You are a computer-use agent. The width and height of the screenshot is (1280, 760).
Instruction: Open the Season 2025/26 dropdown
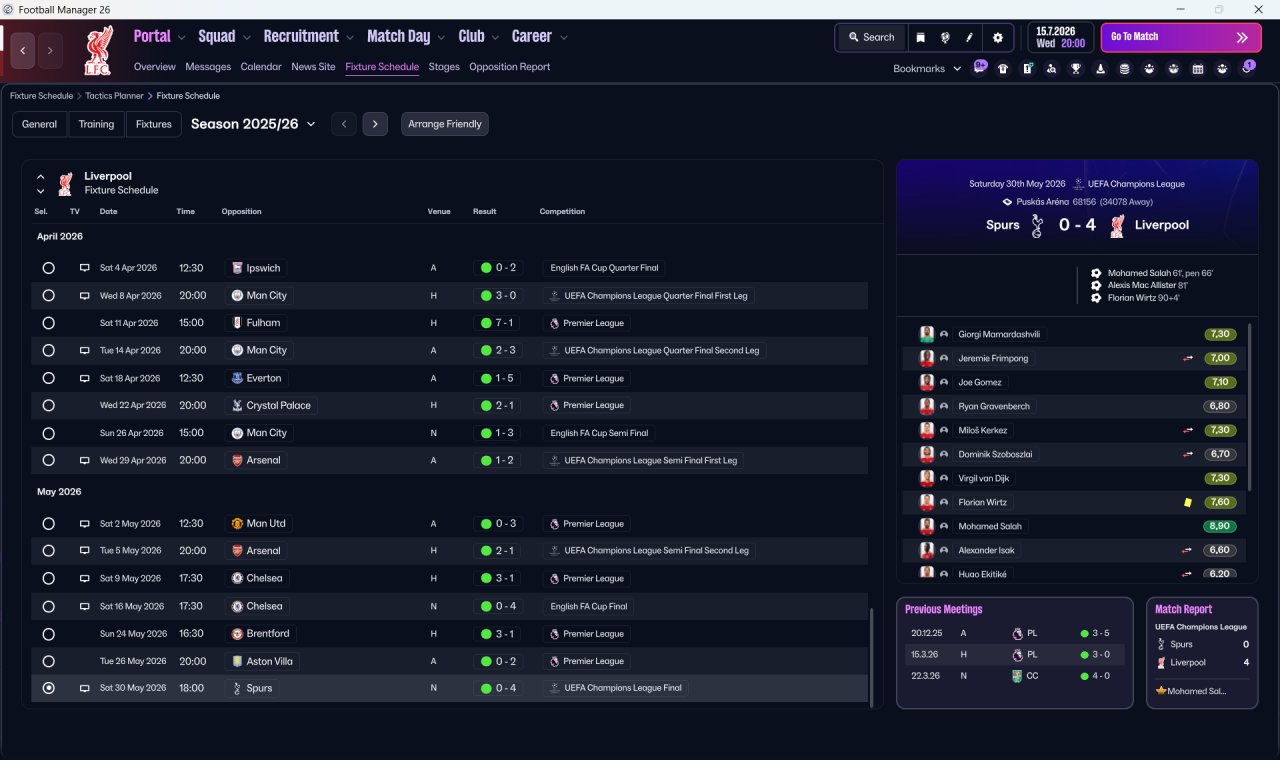tap(253, 124)
